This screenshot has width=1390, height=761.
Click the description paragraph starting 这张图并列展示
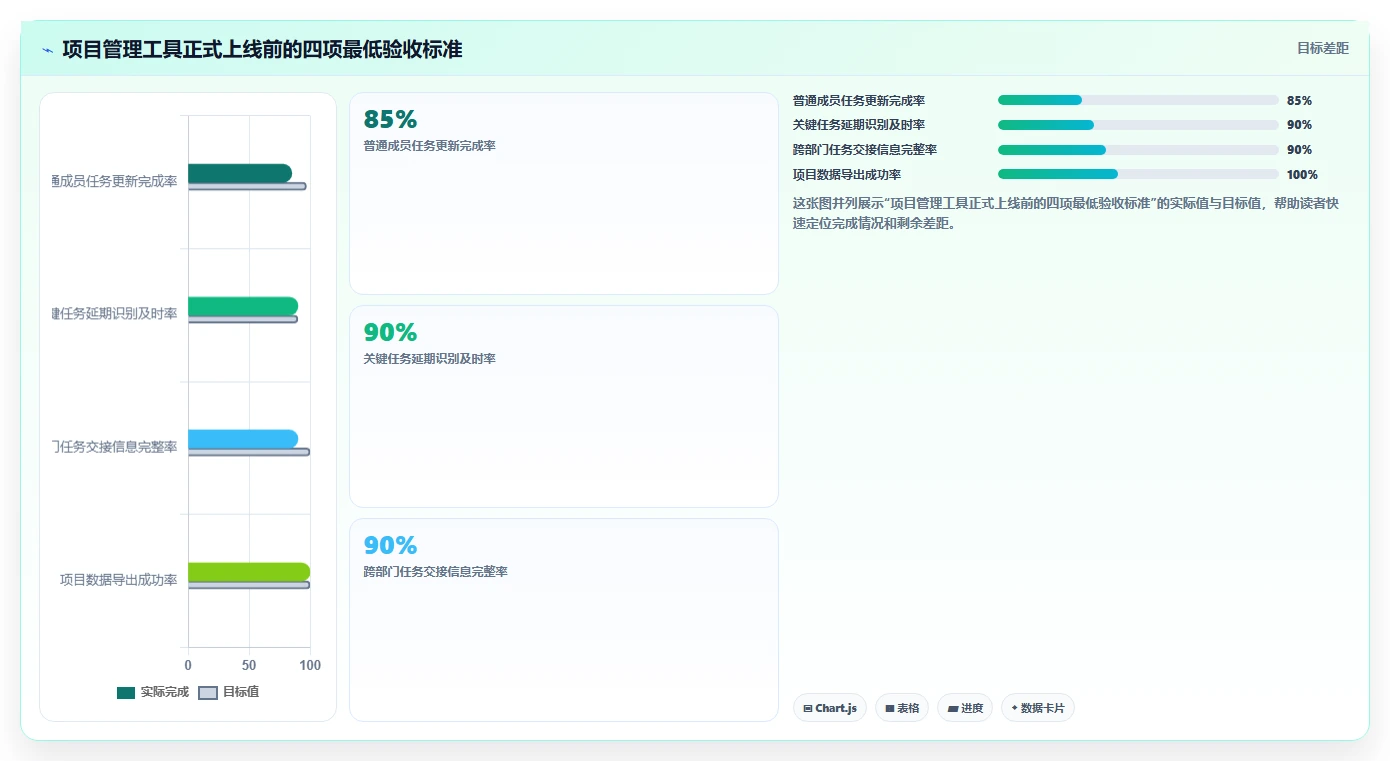[1065, 213]
